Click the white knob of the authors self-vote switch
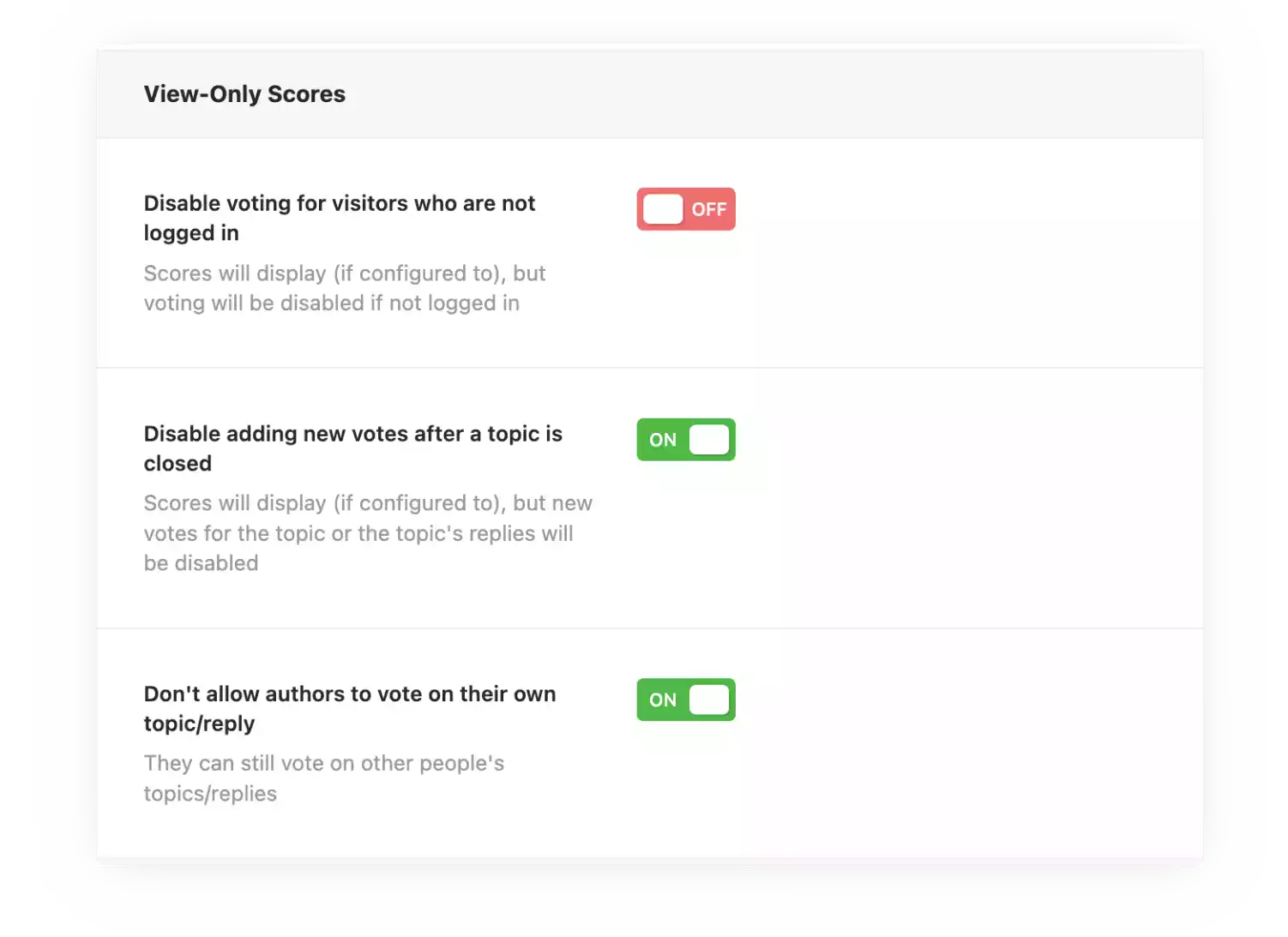This screenshot has height=937, width=1288. (x=709, y=700)
